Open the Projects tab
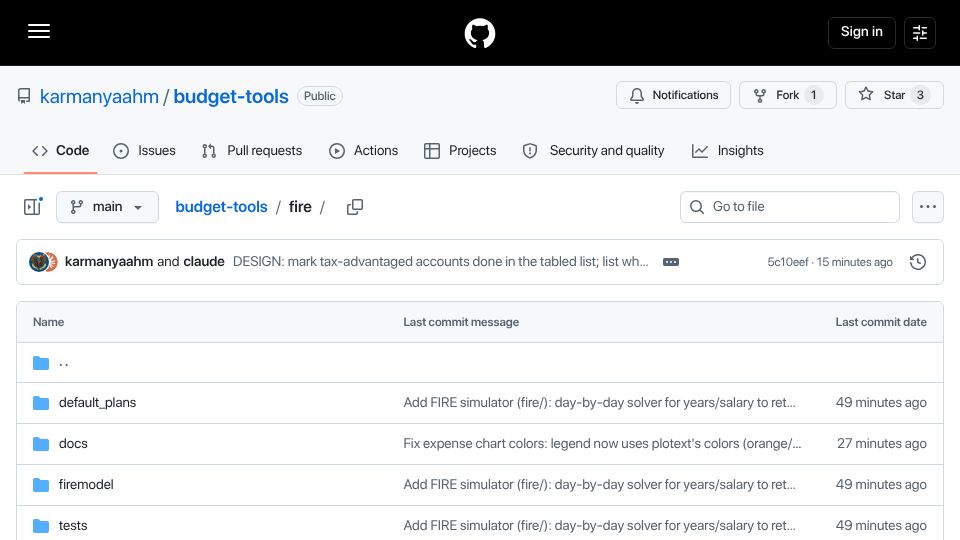This screenshot has width=960, height=540. coord(460,151)
